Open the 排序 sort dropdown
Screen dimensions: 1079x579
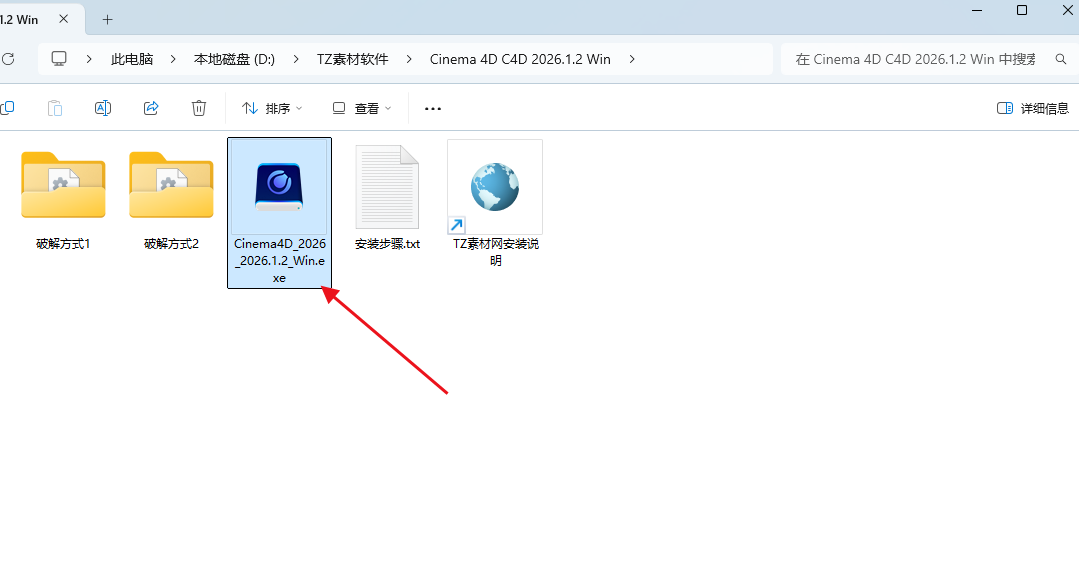coord(272,108)
